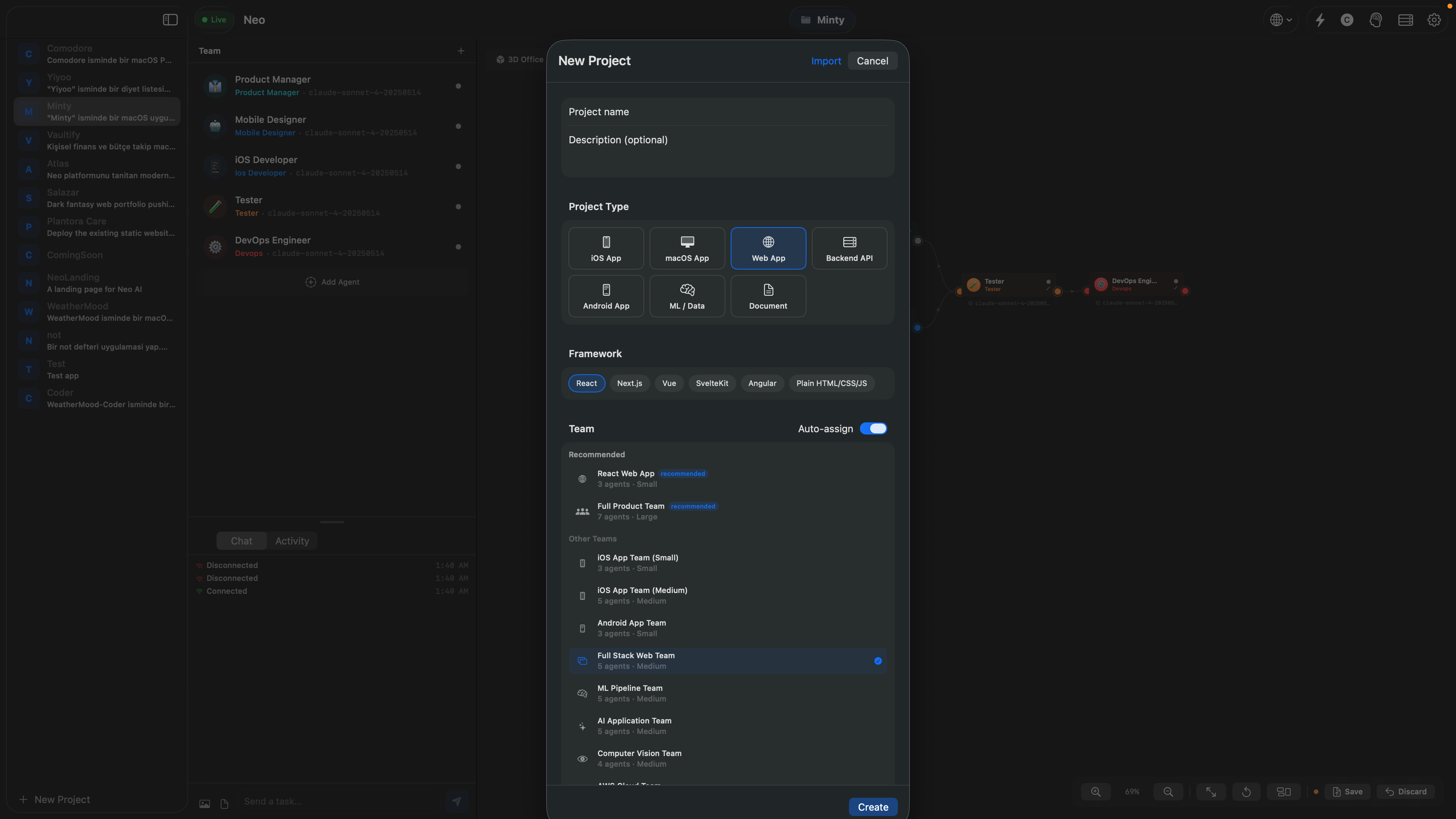Click the Tester node on canvas
Viewport: 1456px width, 819px height.
point(1009,285)
